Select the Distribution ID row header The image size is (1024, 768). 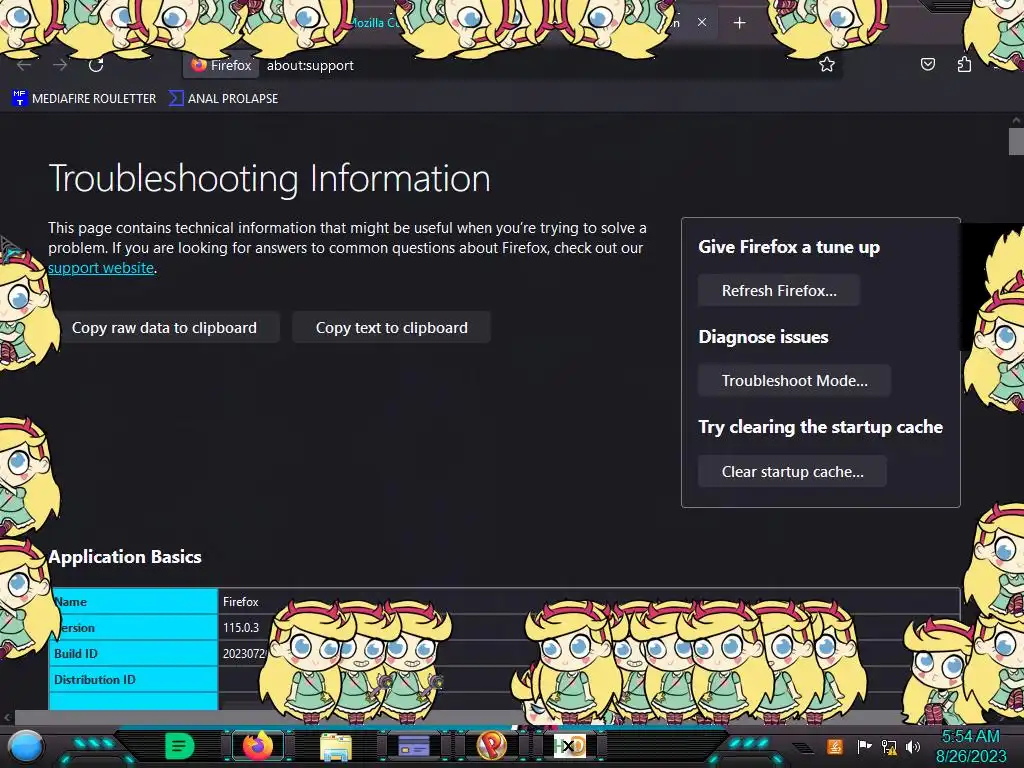coord(133,679)
